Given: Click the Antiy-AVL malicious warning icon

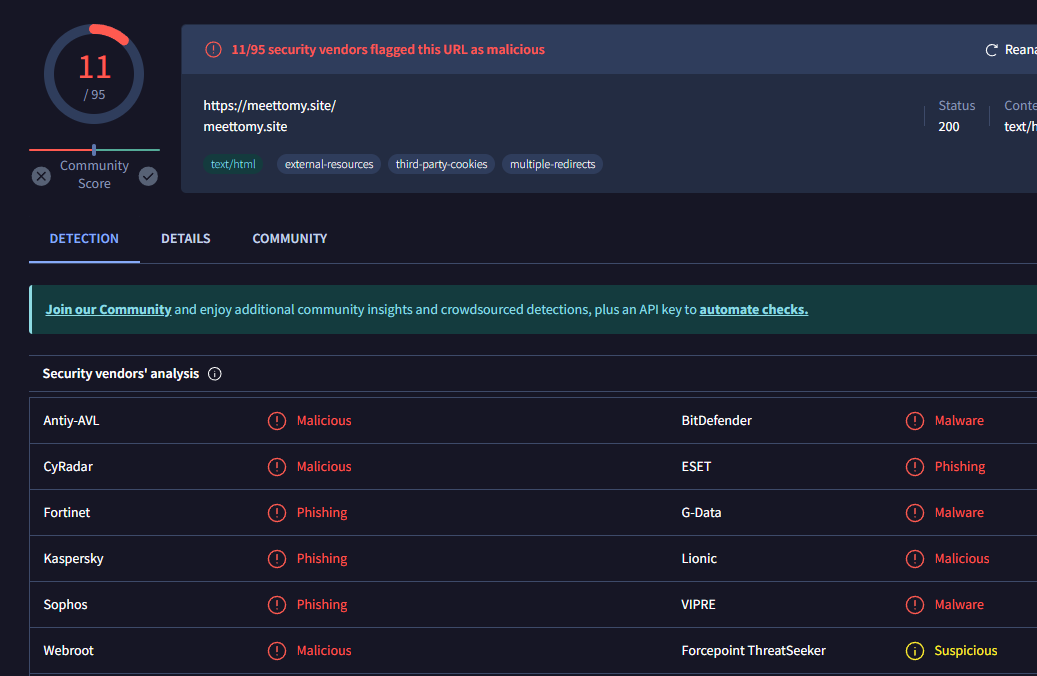Looking at the screenshot, I should pos(276,421).
